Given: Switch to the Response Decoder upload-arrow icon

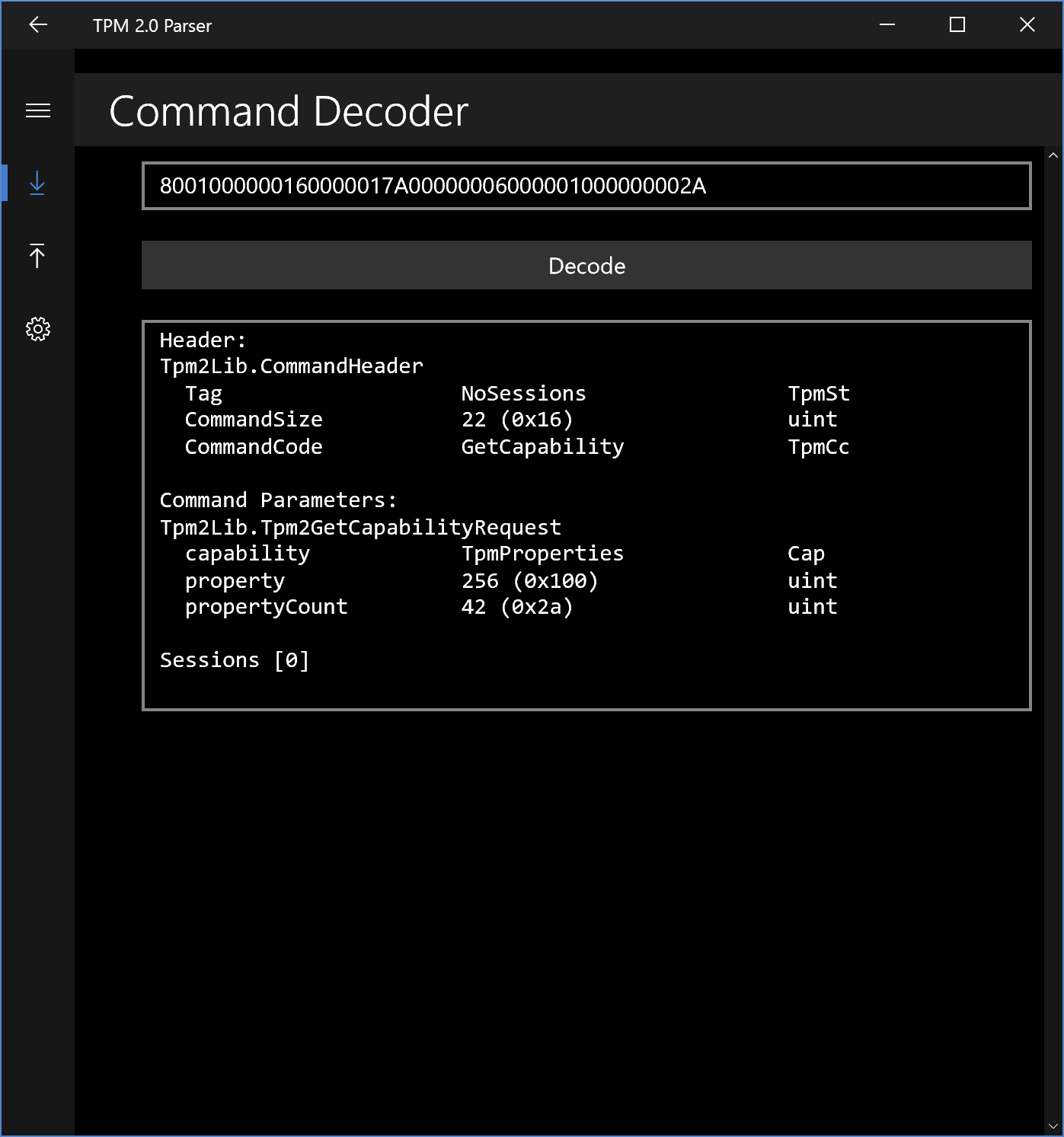Looking at the screenshot, I should coord(37,256).
